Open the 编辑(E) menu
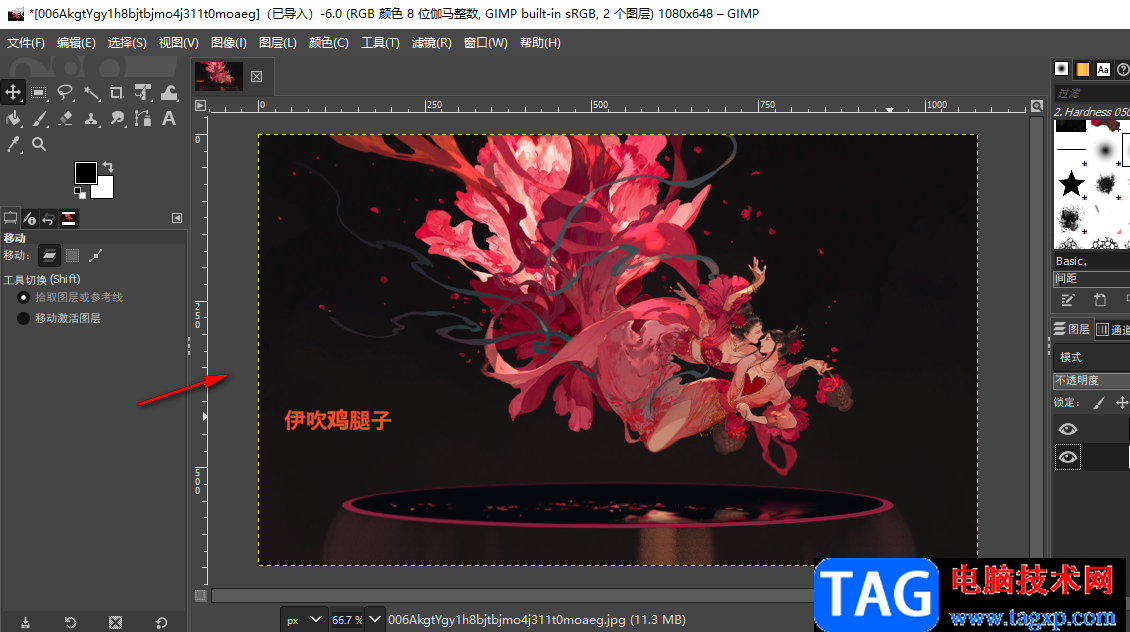The image size is (1130, 632). pyautogui.click(x=76, y=43)
